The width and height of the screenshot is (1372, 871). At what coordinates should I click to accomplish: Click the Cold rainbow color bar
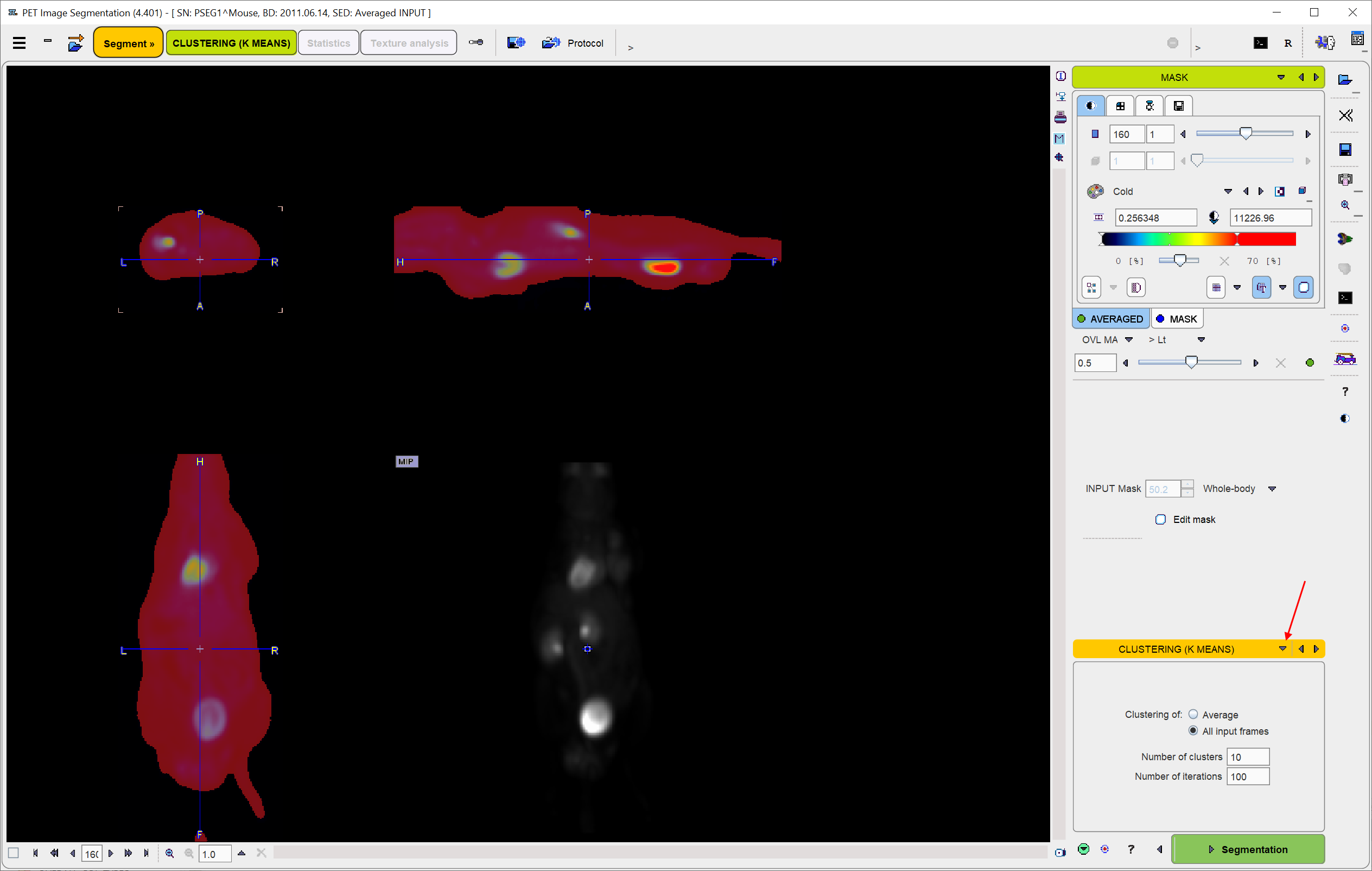pyautogui.click(x=1198, y=239)
